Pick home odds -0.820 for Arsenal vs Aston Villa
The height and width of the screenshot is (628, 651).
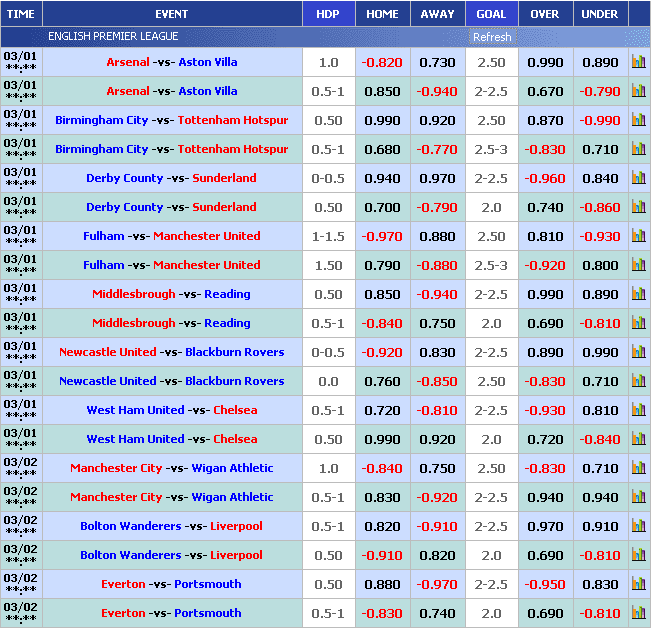382,63
